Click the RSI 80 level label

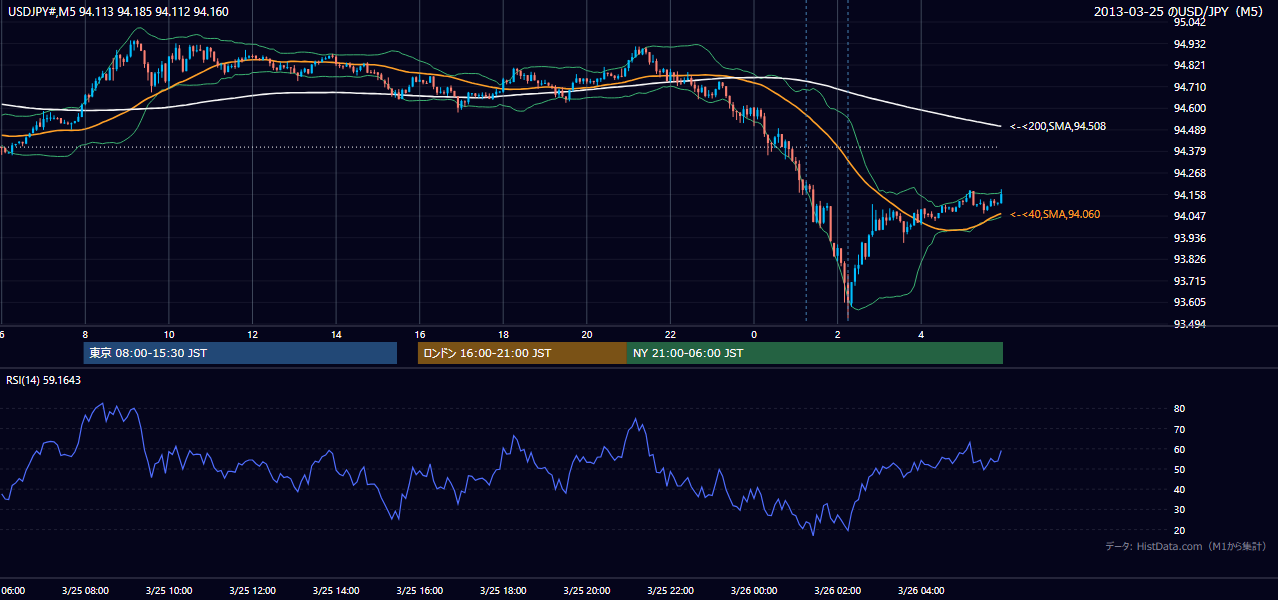click(x=1179, y=409)
